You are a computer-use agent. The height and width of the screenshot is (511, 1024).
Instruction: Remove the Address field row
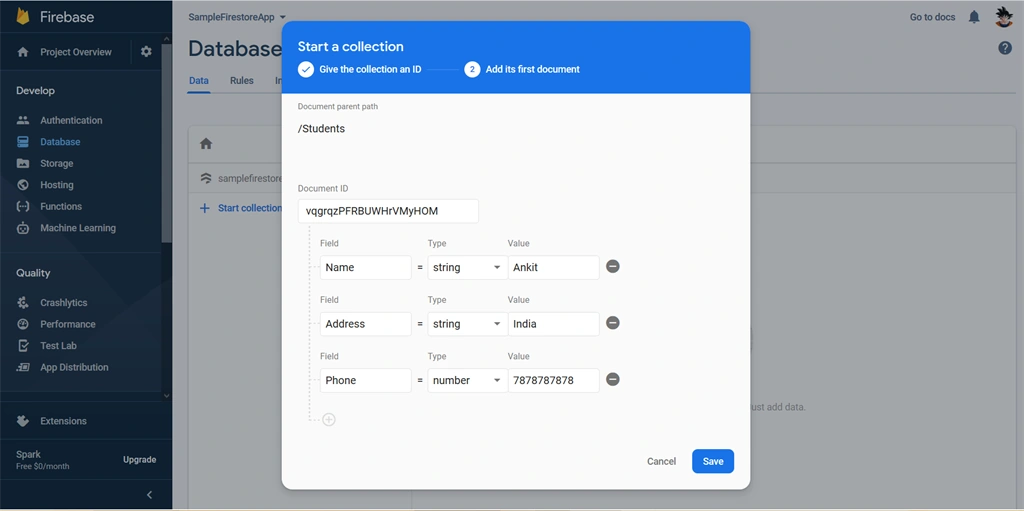pos(613,323)
